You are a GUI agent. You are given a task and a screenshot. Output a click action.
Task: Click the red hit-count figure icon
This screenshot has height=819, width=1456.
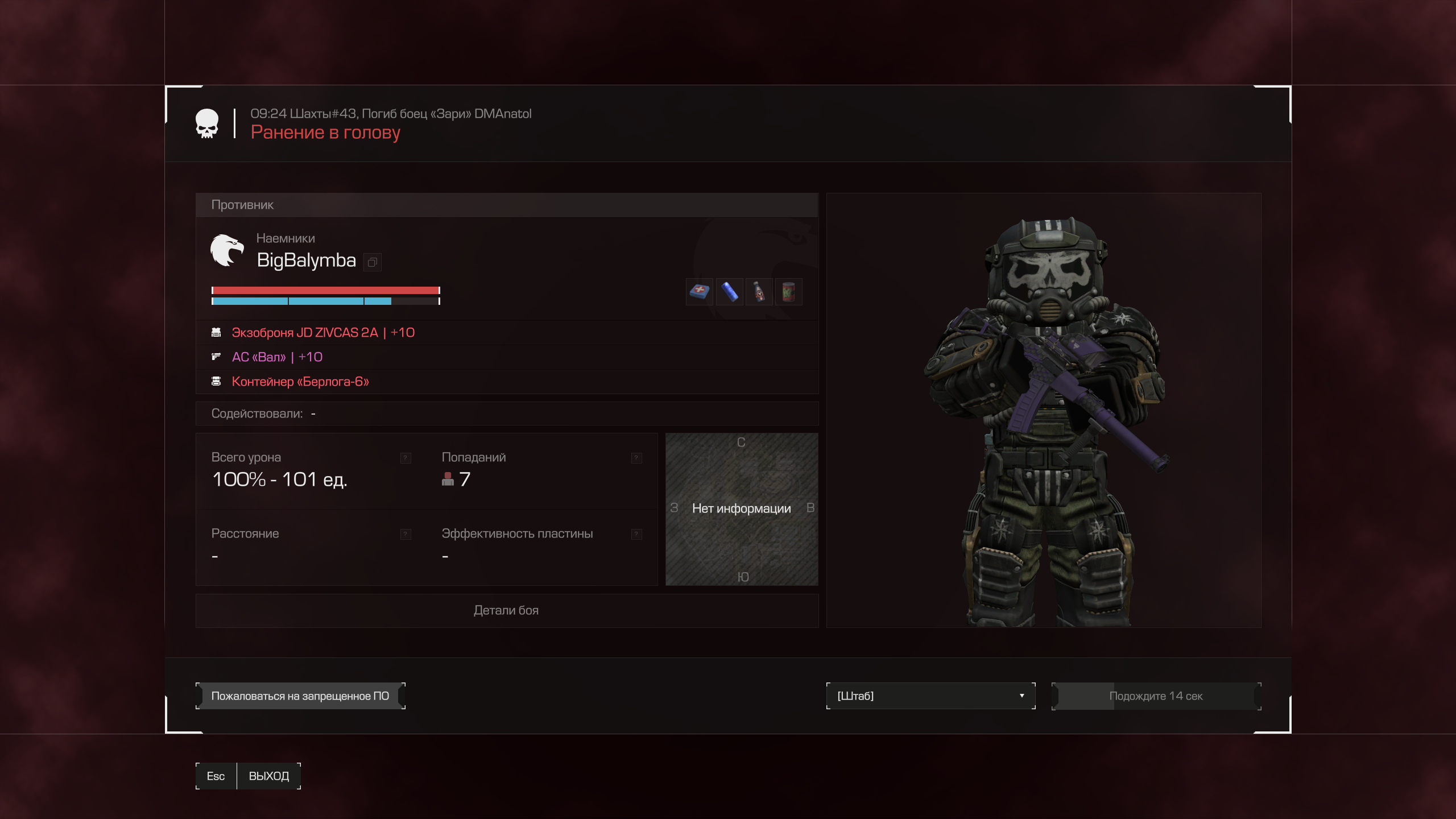(x=448, y=479)
